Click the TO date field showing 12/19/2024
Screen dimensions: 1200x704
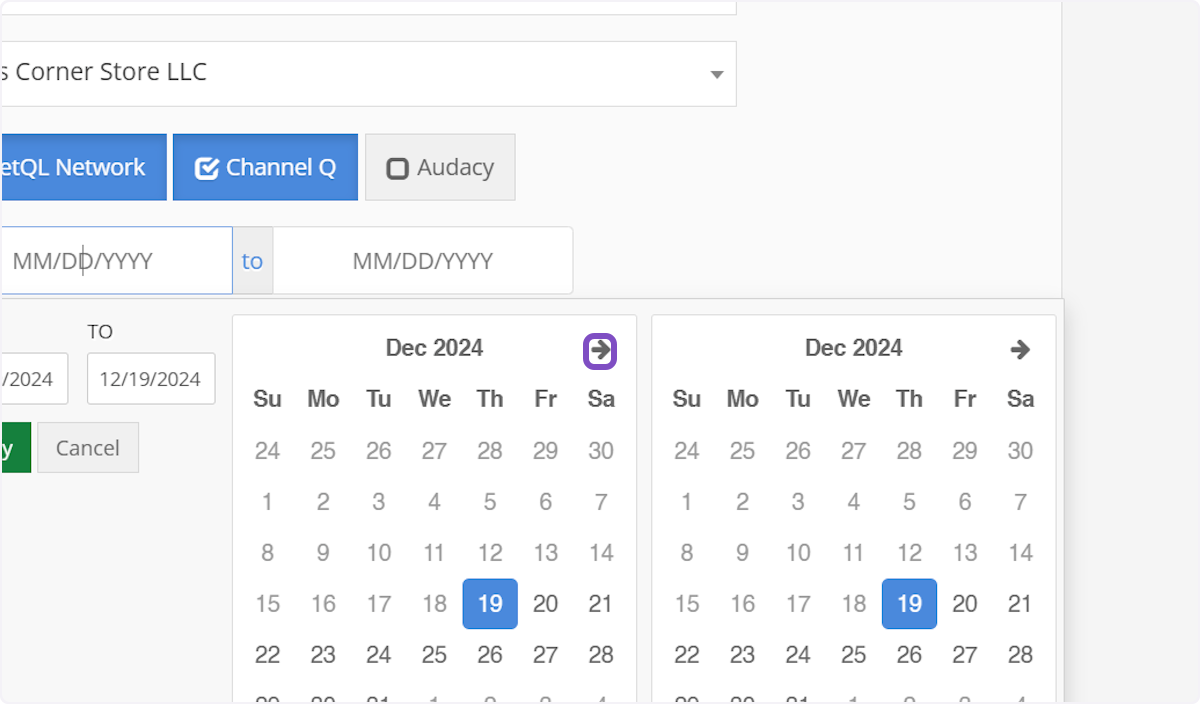click(x=151, y=379)
